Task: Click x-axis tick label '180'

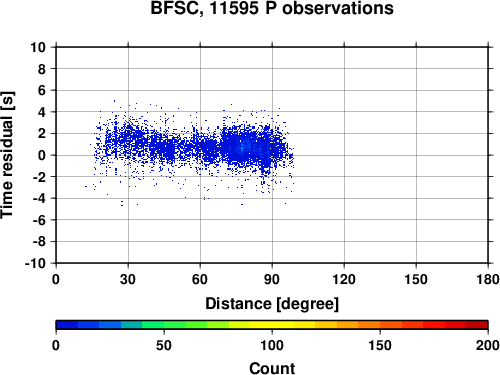Action: point(488,279)
